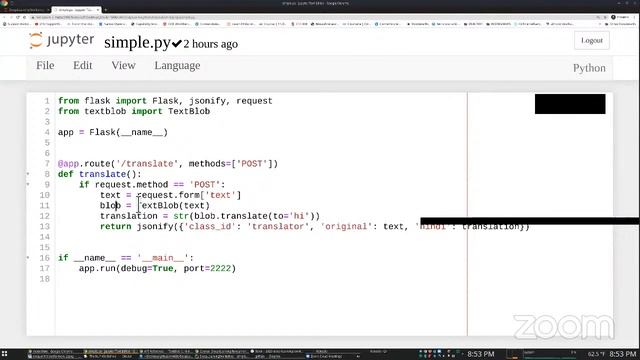Click the 'original' key string

coord(346,227)
